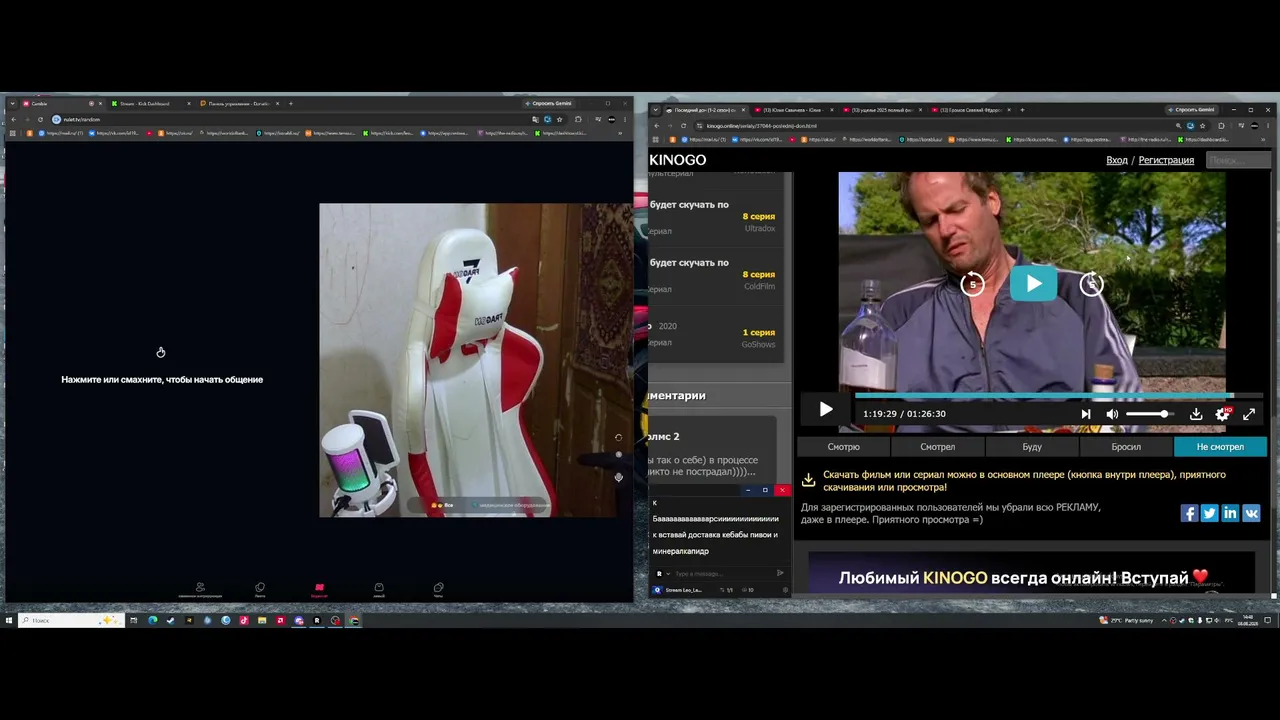Bookmark the page in left browser with star
The width and height of the screenshot is (1280, 720).
pos(559,119)
